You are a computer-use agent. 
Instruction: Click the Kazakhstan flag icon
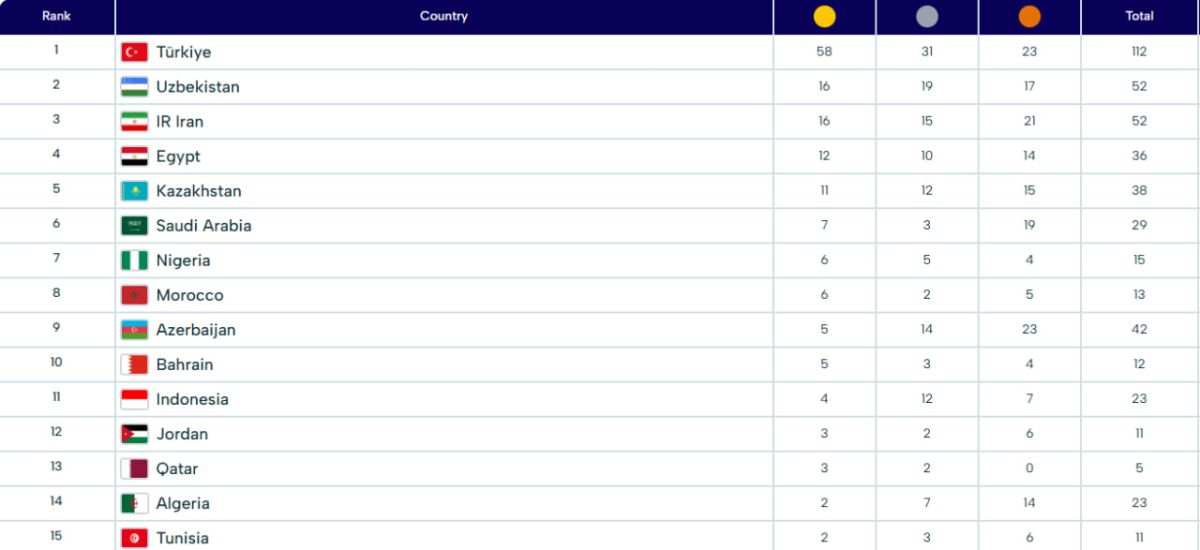tap(134, 191)
